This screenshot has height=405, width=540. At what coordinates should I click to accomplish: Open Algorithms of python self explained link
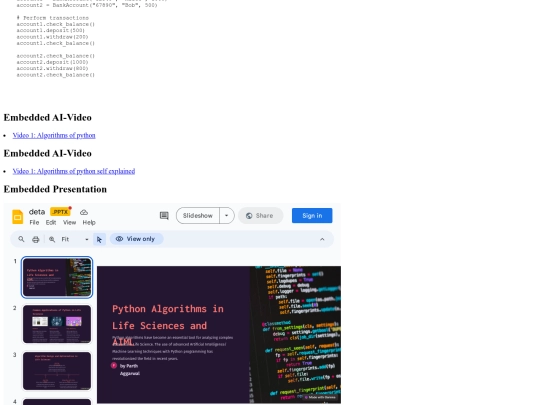(74, 171)
